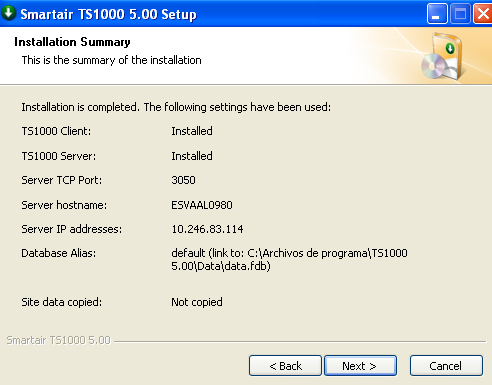The image size is (492, 385).
Task: Close the Setup window with the X
Action: pos(483,14)
